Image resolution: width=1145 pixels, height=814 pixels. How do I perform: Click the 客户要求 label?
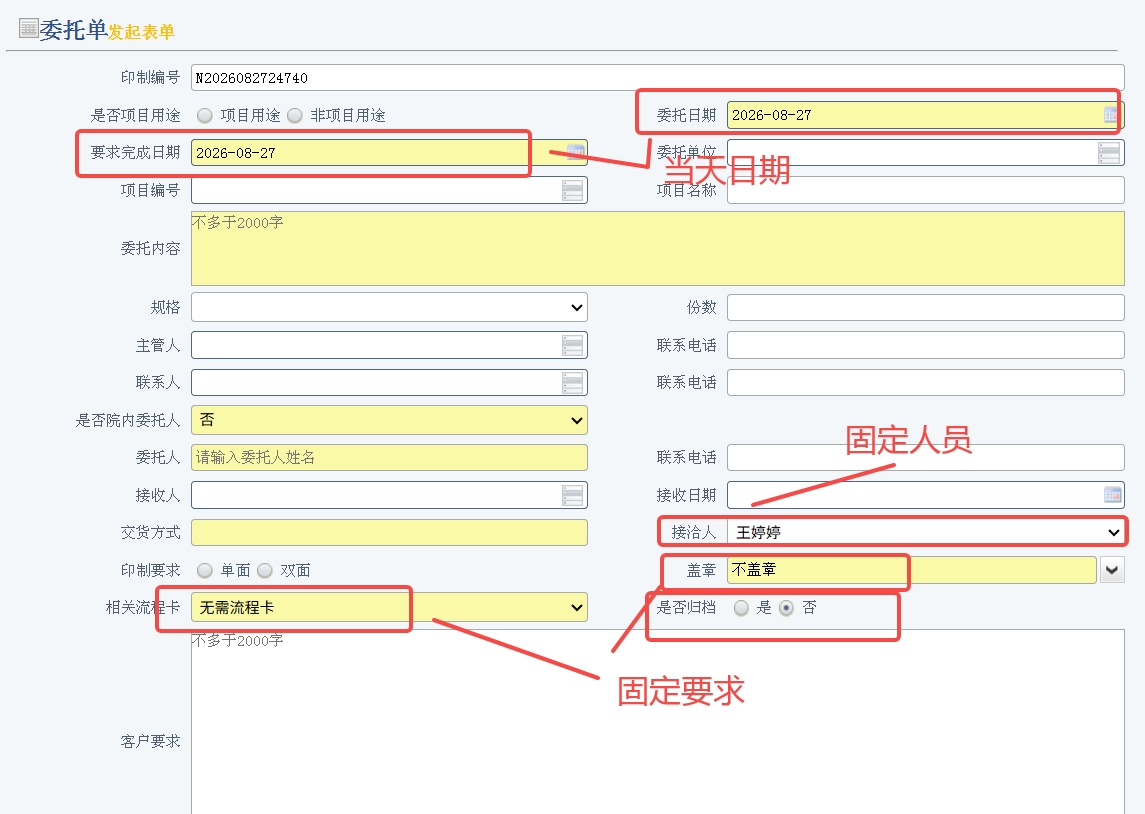(150, 742)
